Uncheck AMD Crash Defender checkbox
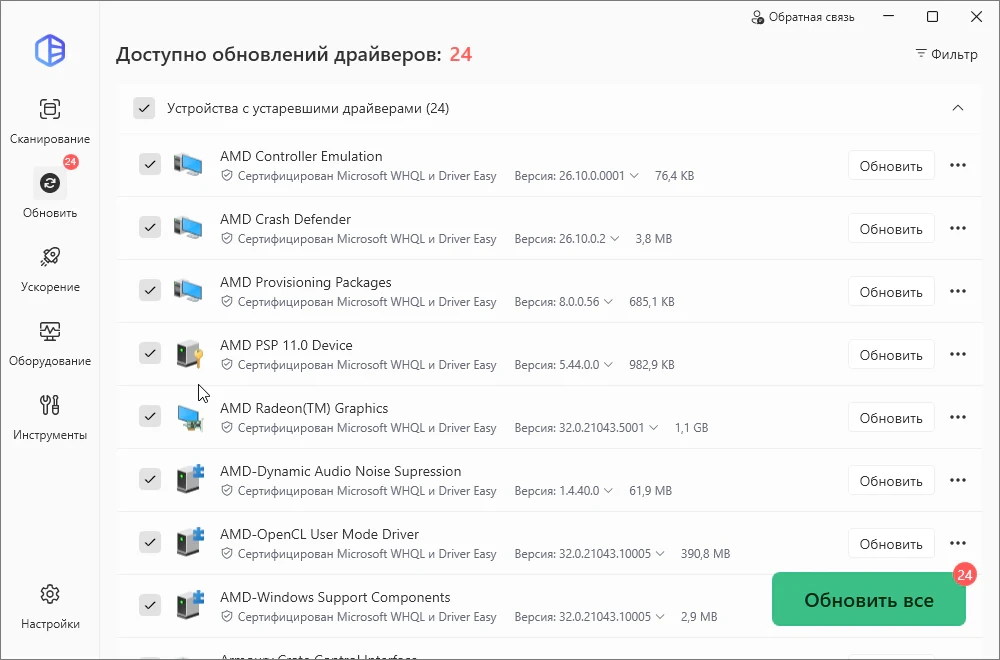This screenshot has height=660, width=1000. (150, 227)
